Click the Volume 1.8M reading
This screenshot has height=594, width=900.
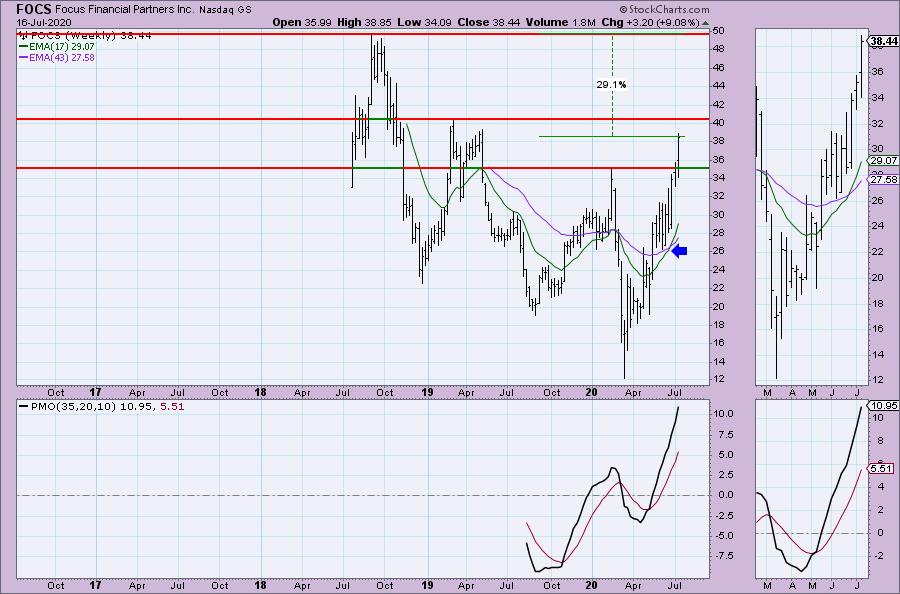click(x=560, y=22)
